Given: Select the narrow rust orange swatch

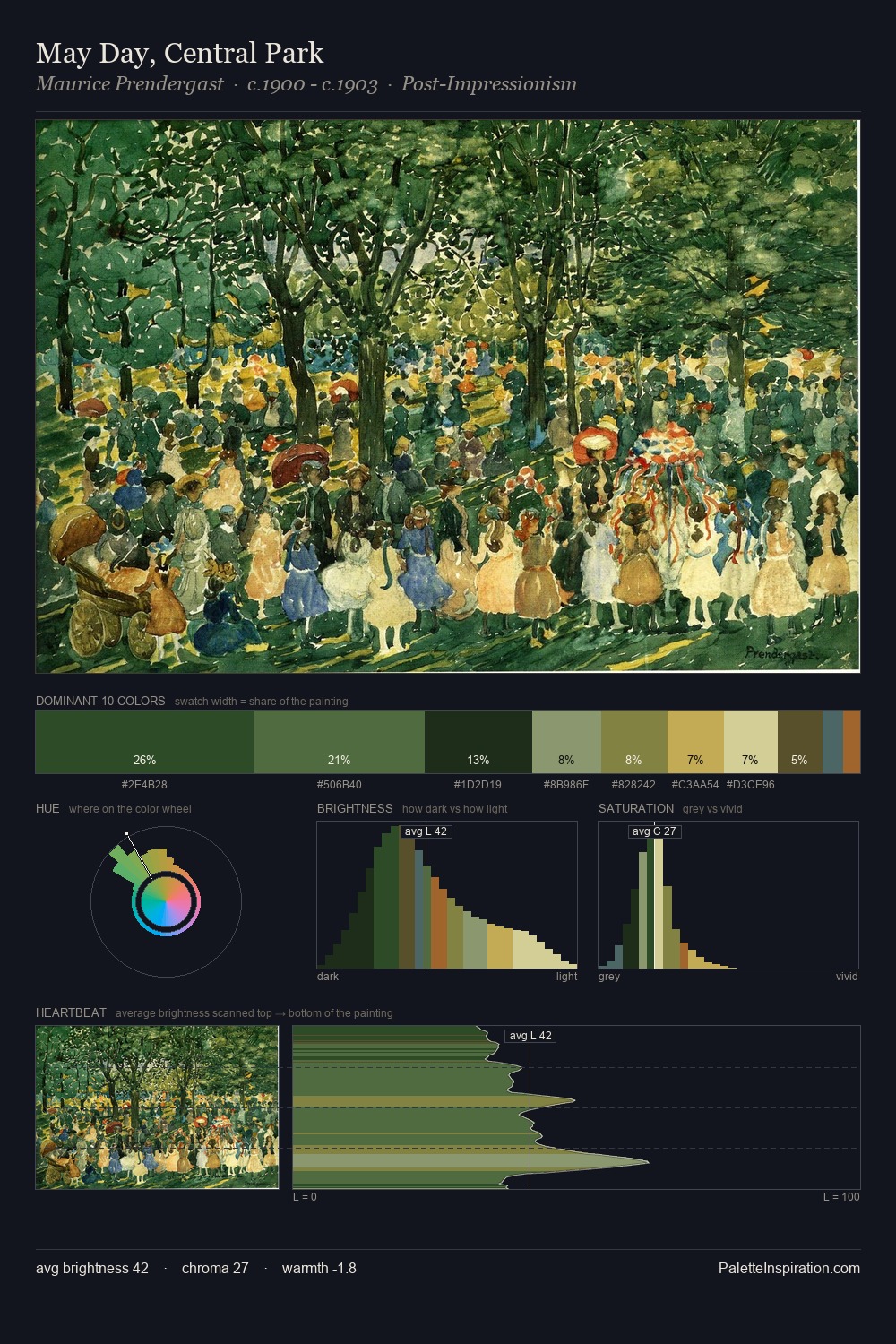Looking at the screenshot, I should 852,742.
